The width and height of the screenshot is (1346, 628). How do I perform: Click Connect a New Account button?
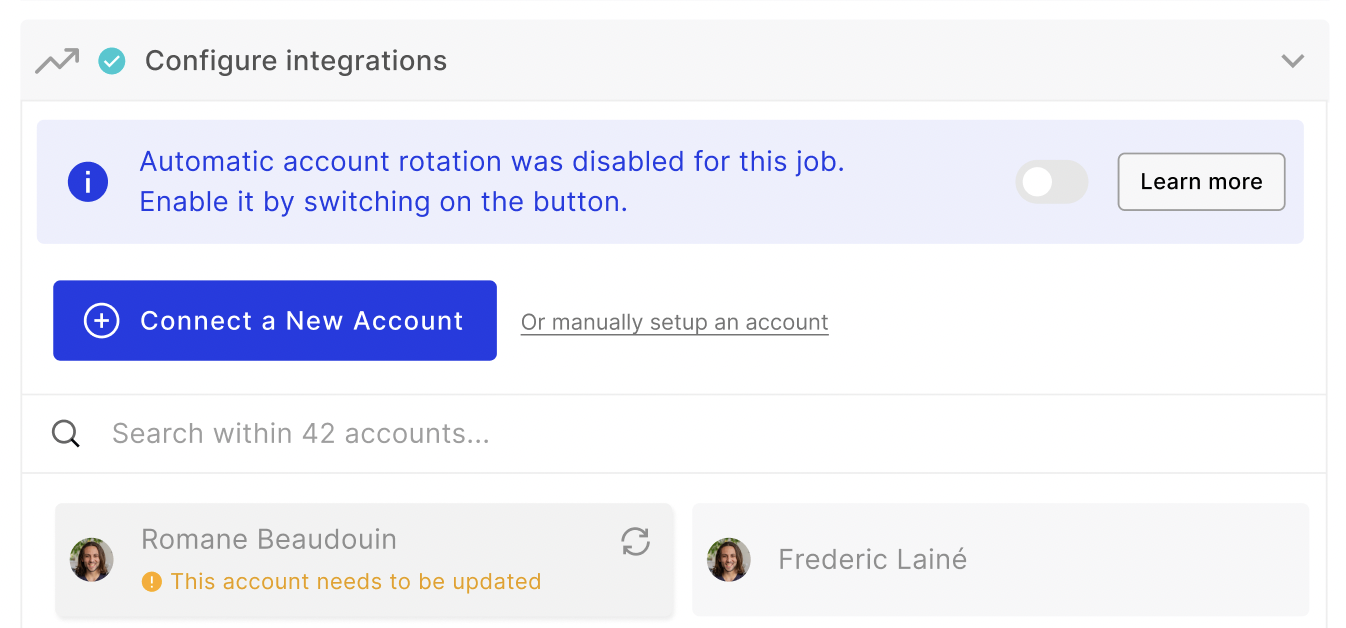click(275, 321)
